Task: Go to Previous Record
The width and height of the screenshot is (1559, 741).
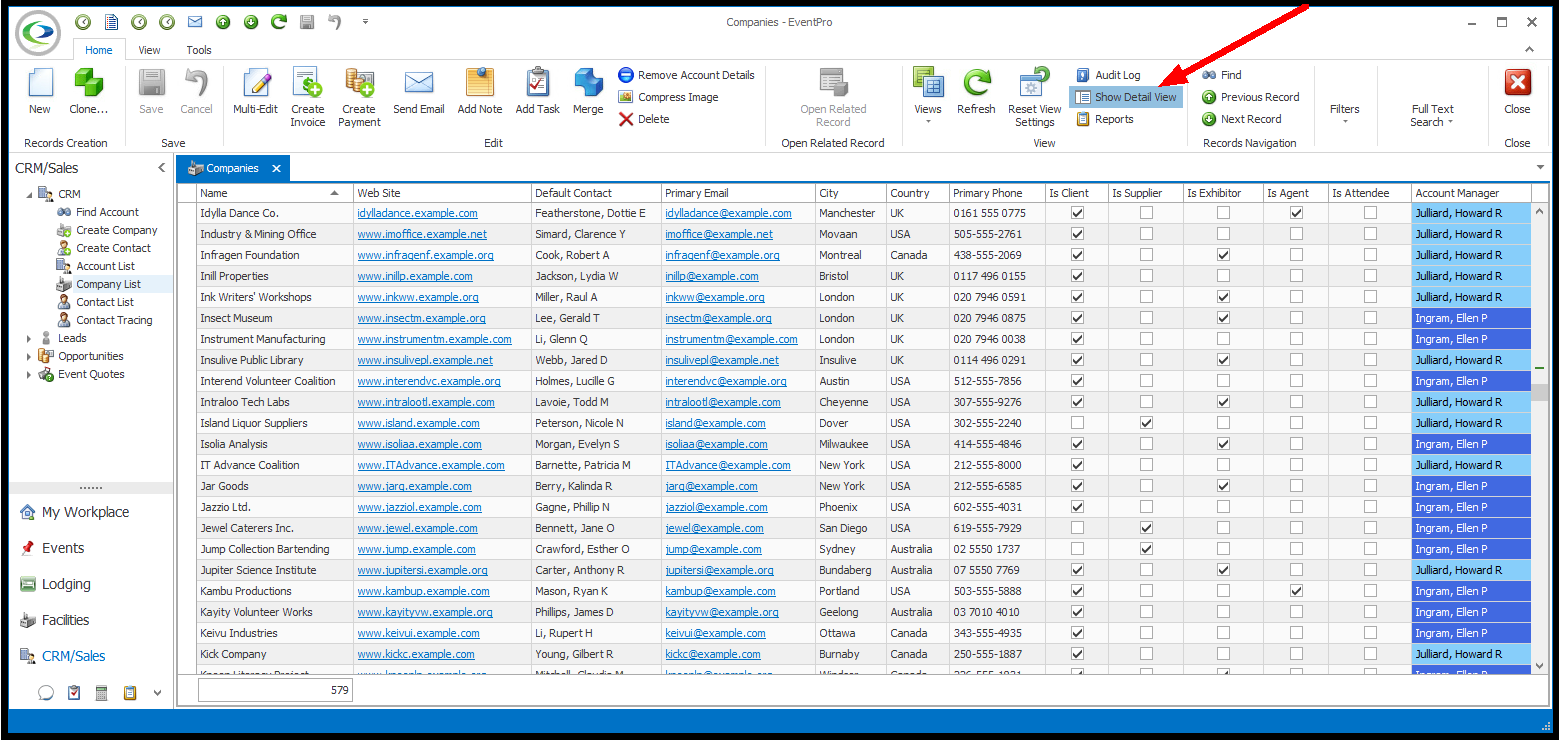Action: pyautogui.click(x=1250, y=97)
